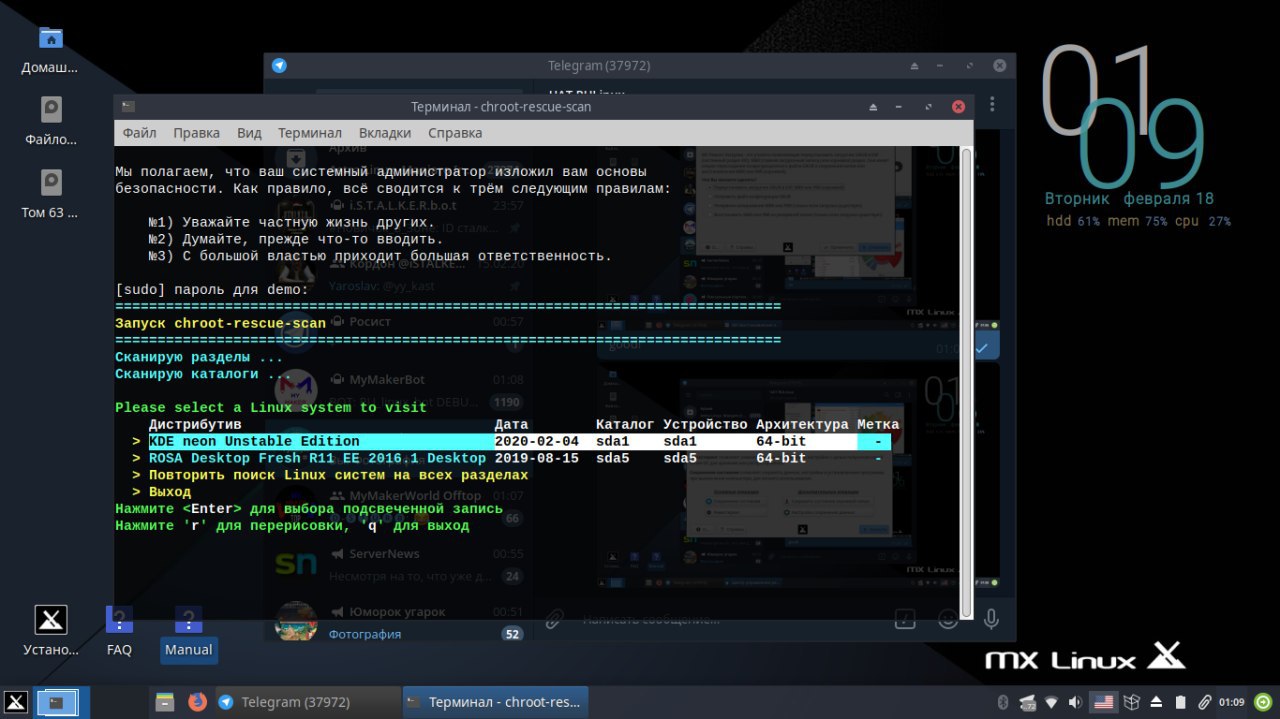Select the KDE neon Unstable Edition entry
The height and width of the screenshot is (719, 1280).
[x=519, y=441]
